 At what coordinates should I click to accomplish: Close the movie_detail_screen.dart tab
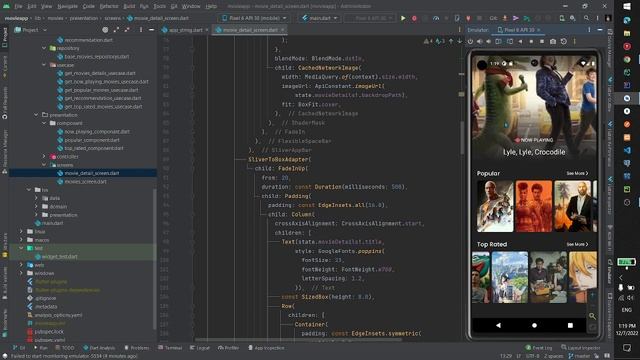282,30
